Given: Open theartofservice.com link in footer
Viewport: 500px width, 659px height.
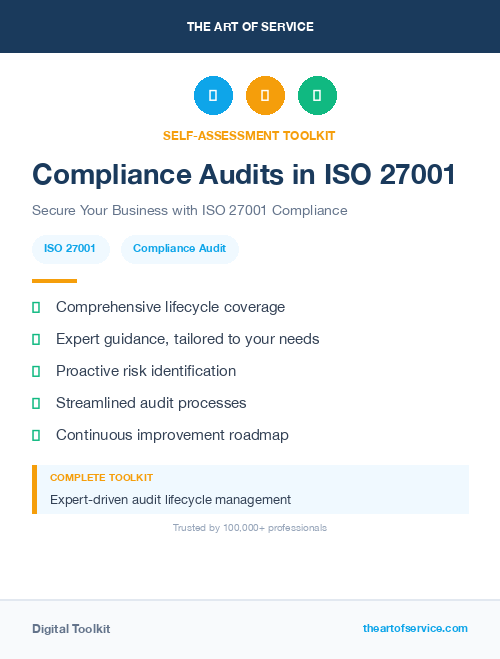Looking at the screenshot, I should click(415, 628).
